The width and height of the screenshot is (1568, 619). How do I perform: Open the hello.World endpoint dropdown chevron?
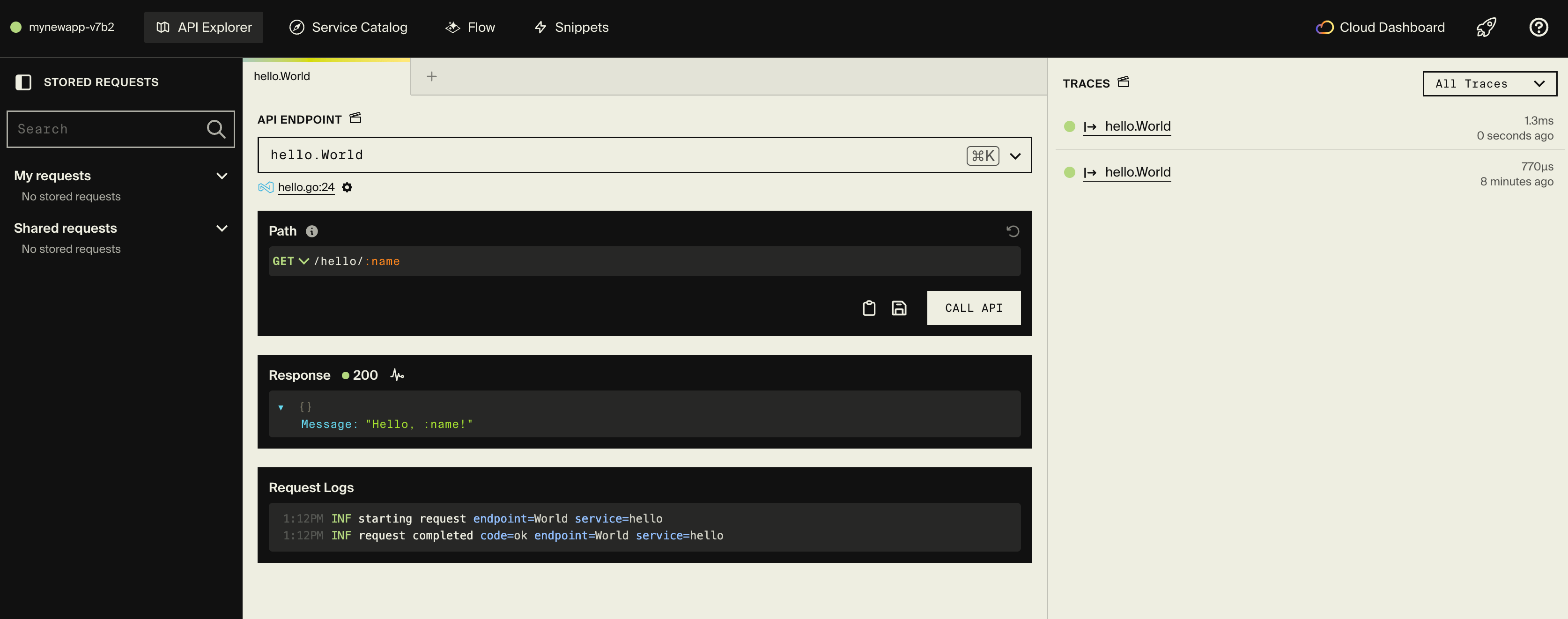click(1015, 156)
